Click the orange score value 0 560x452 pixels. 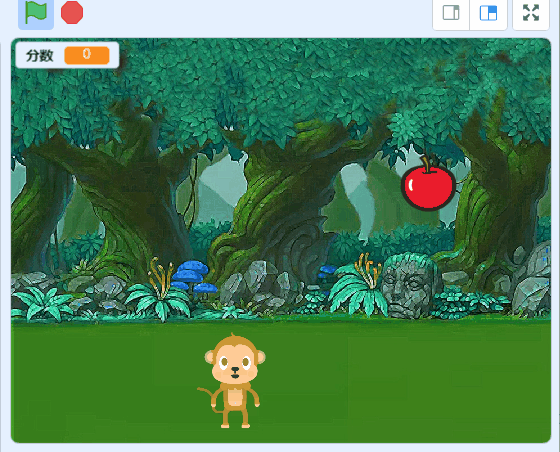tap(87, 55)
